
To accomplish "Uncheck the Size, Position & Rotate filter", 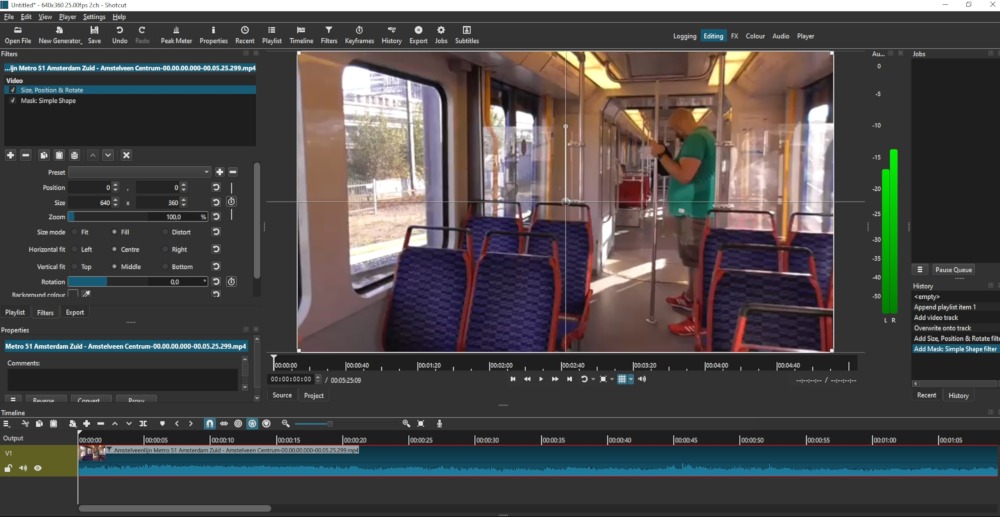I will coord(13,90).
